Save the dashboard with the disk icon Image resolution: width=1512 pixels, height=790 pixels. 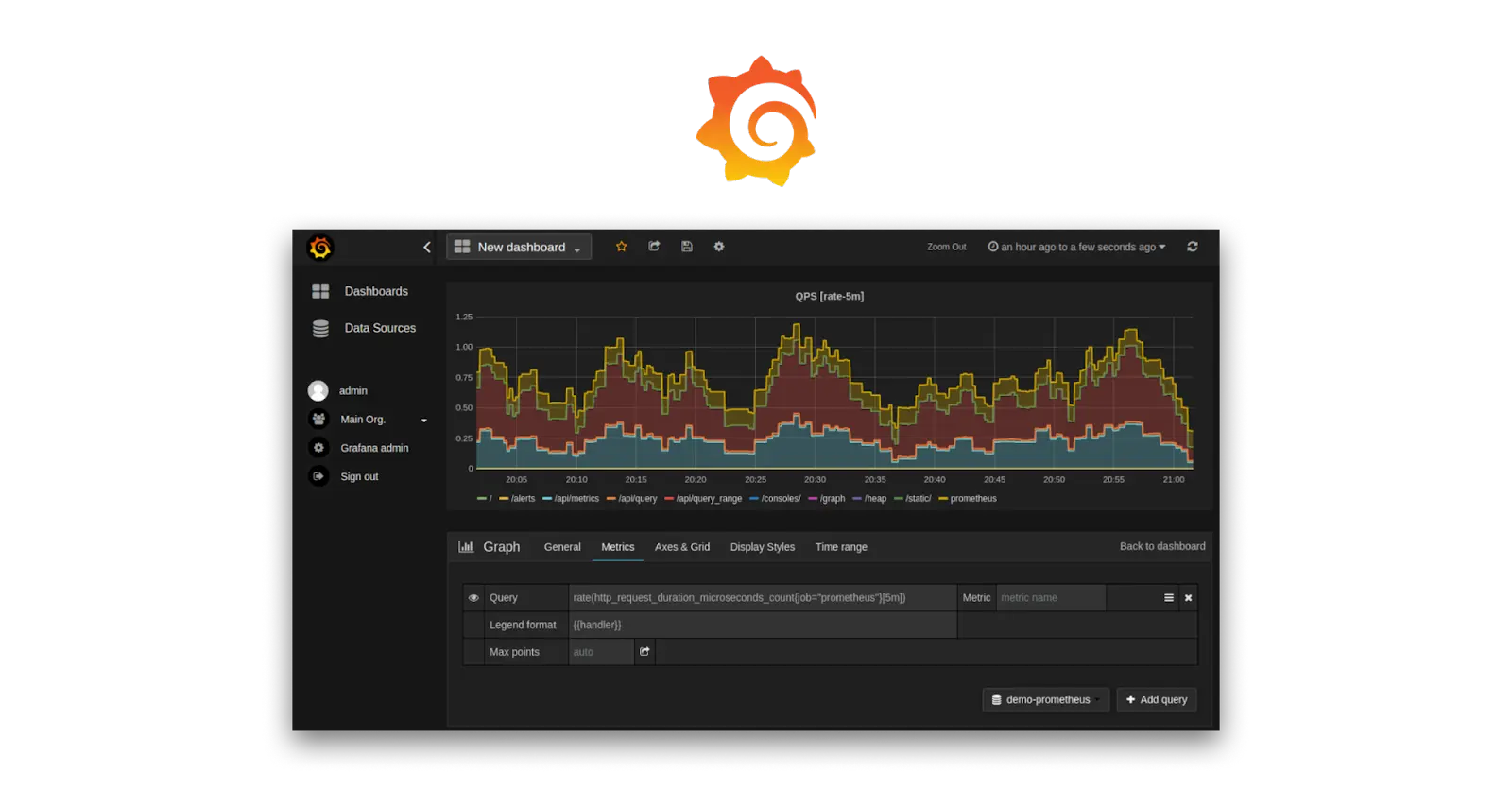click(x=687, y=247)
